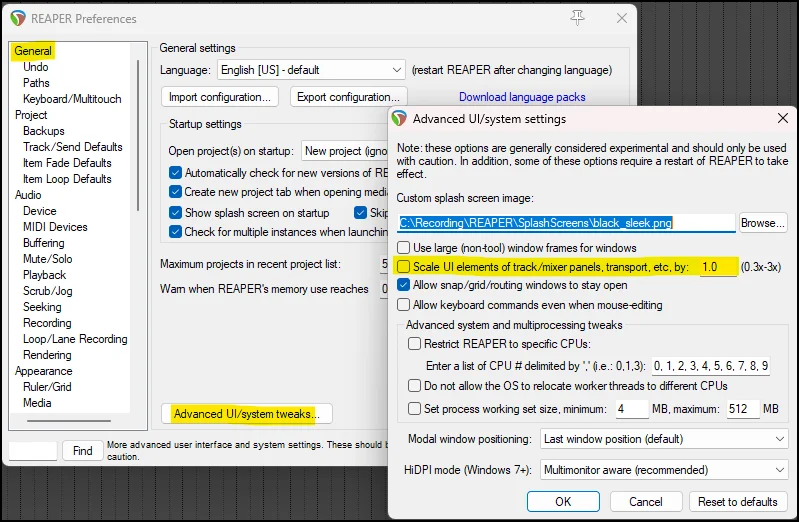Open Buffering preferences page
799x522 pixels.
pos(43,243)
